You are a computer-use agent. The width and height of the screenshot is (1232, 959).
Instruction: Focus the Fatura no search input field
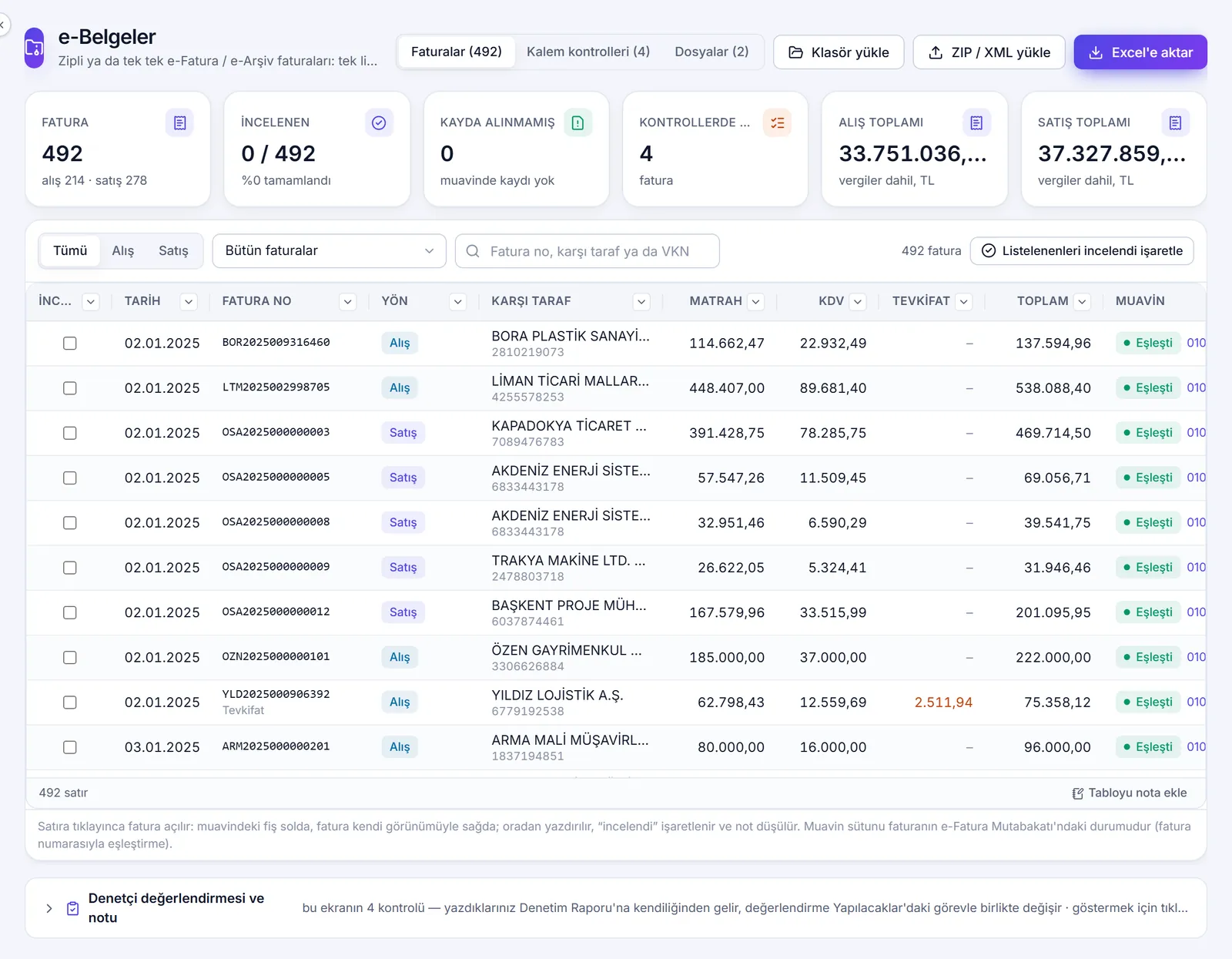(x=588, y=251)
